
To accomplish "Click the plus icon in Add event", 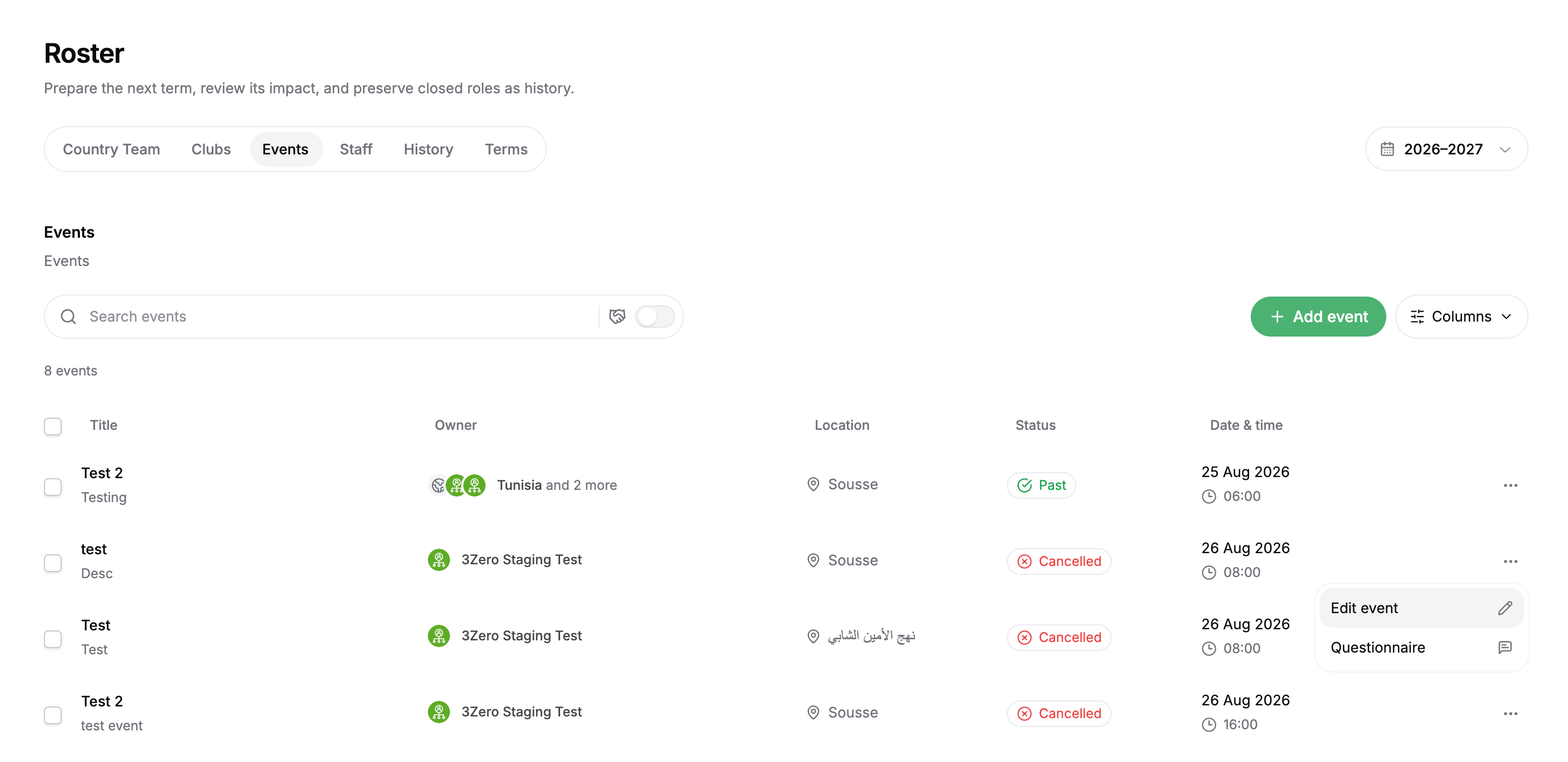I will [1277, 317].
